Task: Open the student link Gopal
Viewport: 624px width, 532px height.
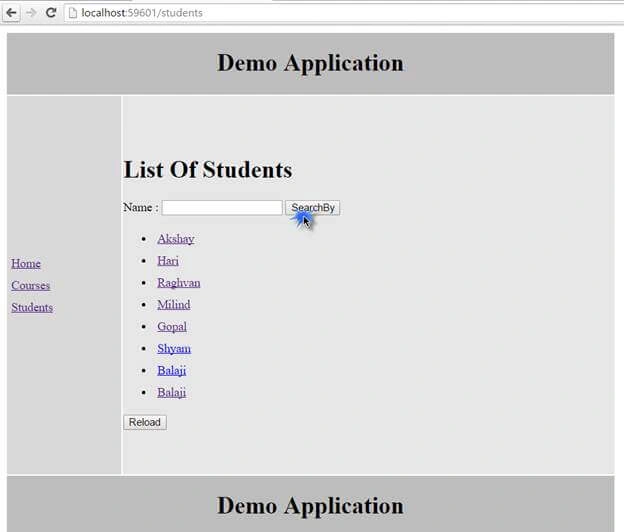Action: click(172, 327)
